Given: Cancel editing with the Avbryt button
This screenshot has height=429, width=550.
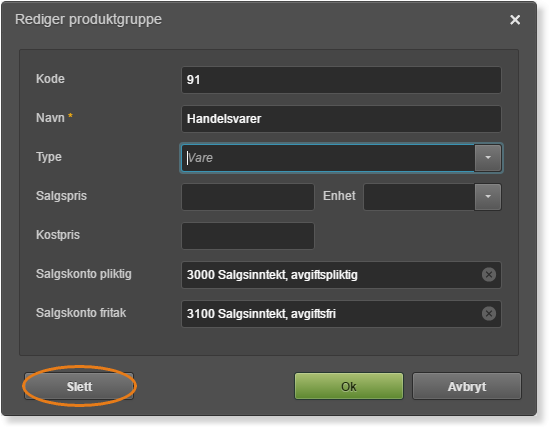Looking at the screenshot, I should tap(467, 386).
